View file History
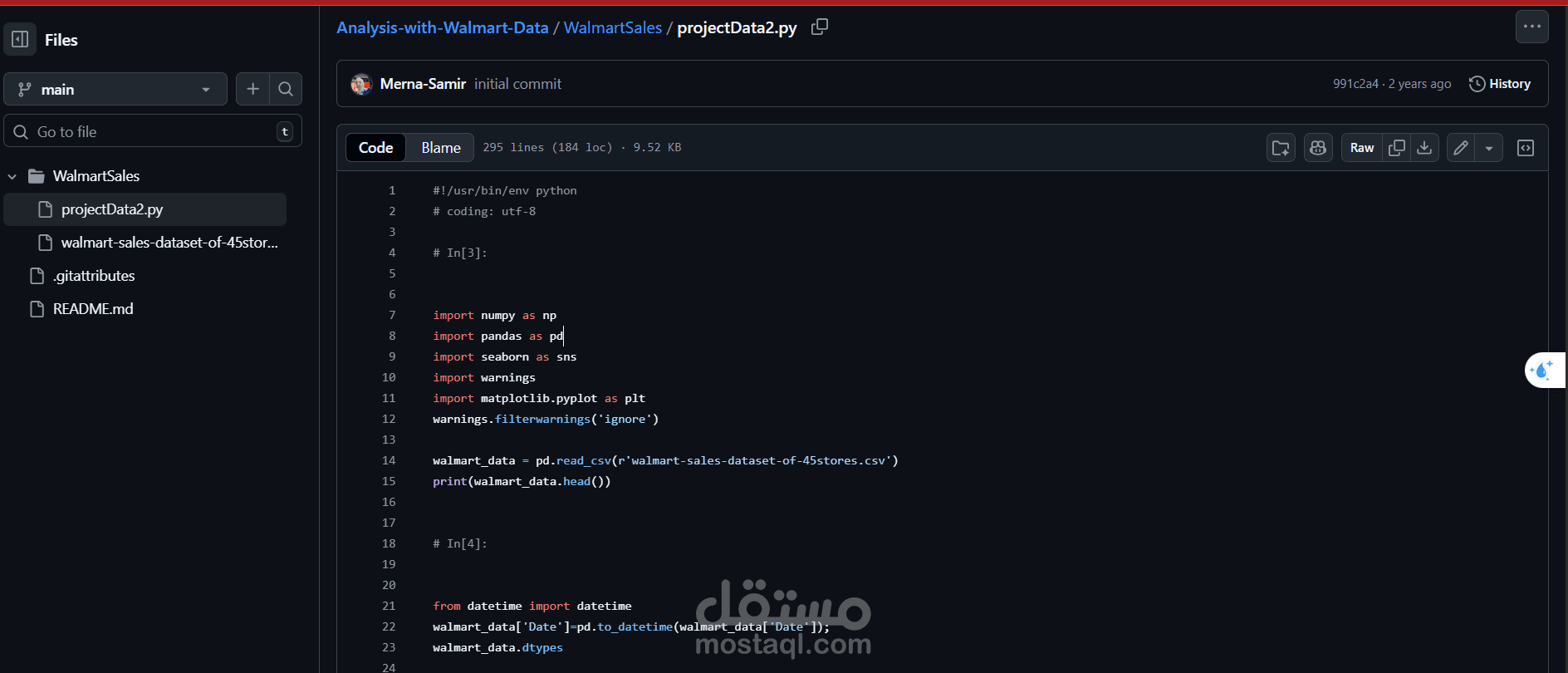Viewport: 1568px width, 673px height. (1500, 84)
